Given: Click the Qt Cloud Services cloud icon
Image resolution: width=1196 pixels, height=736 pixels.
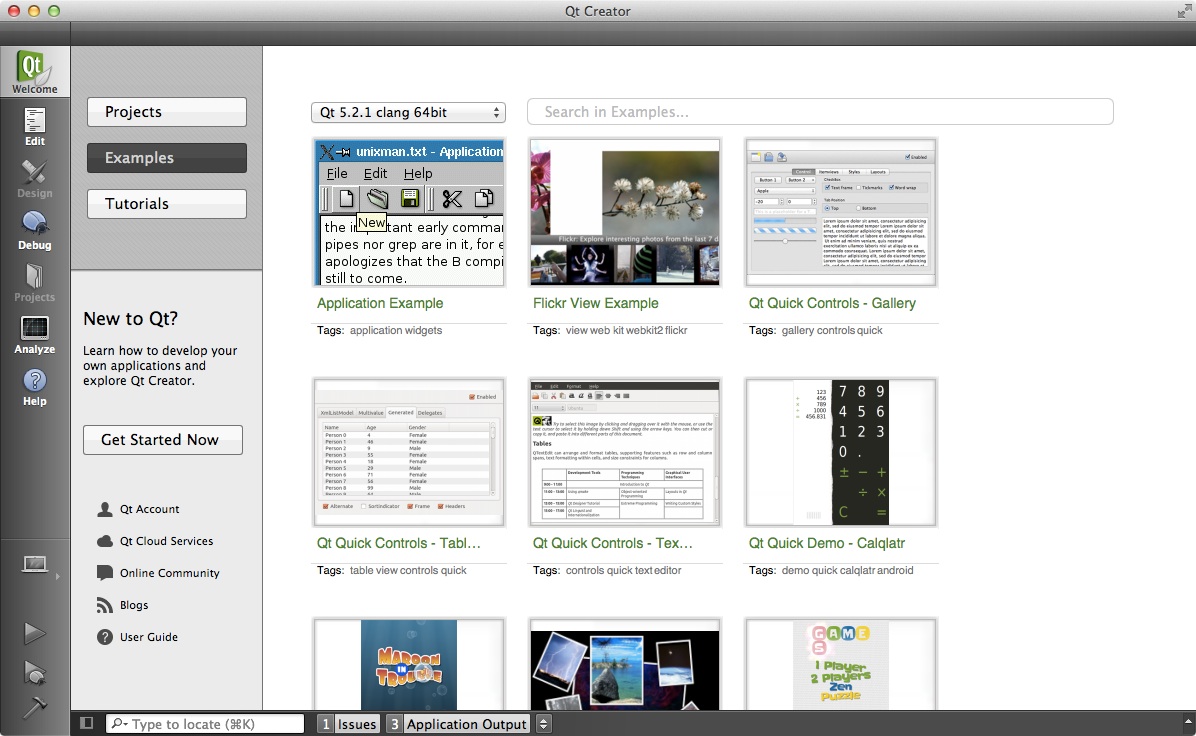Looking at the screenshot, I should [x=105, y=542].
